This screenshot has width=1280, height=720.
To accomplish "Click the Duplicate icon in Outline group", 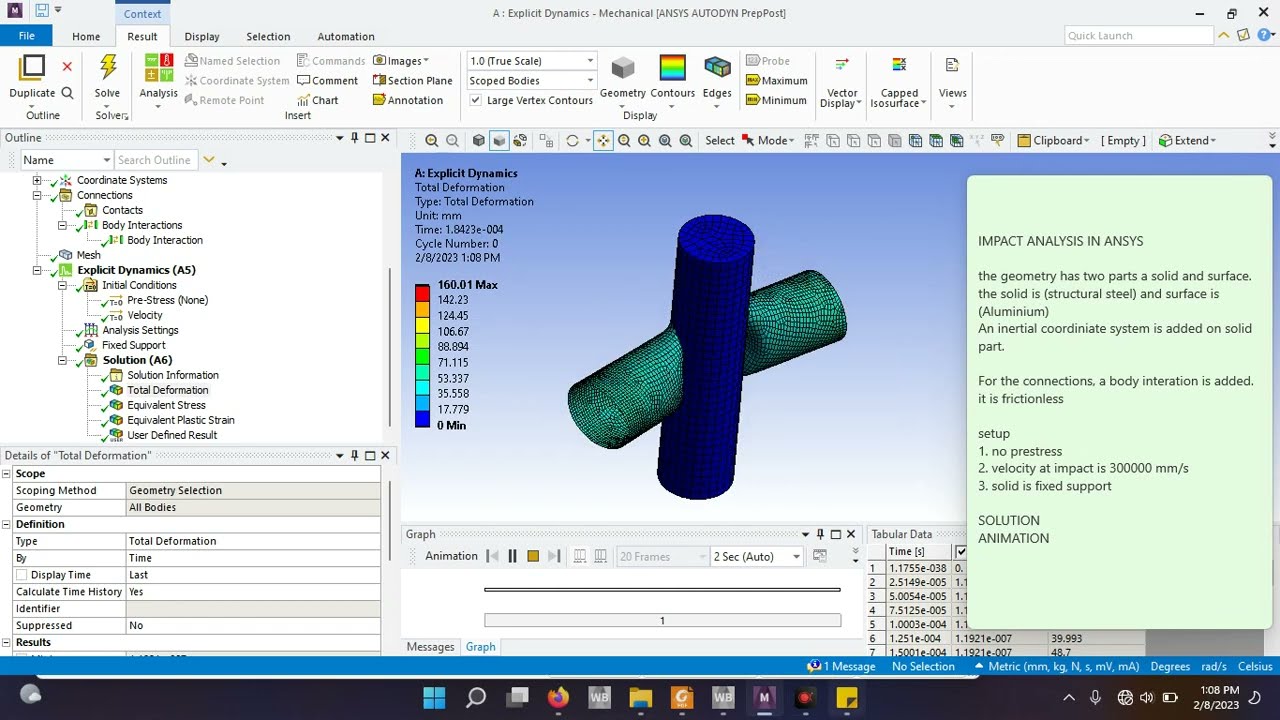I will pos(32,67).
